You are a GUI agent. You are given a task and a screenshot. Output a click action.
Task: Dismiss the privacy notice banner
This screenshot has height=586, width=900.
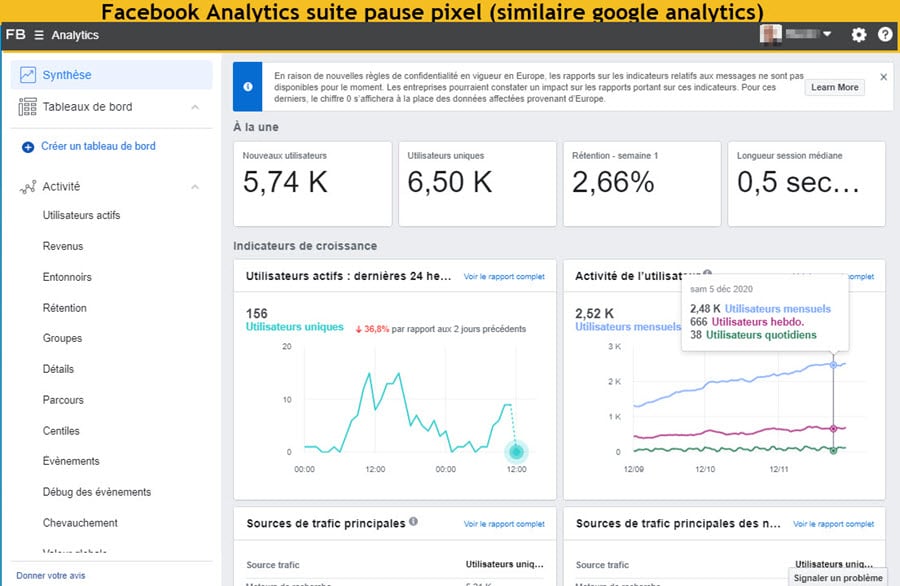coord(883,77)
